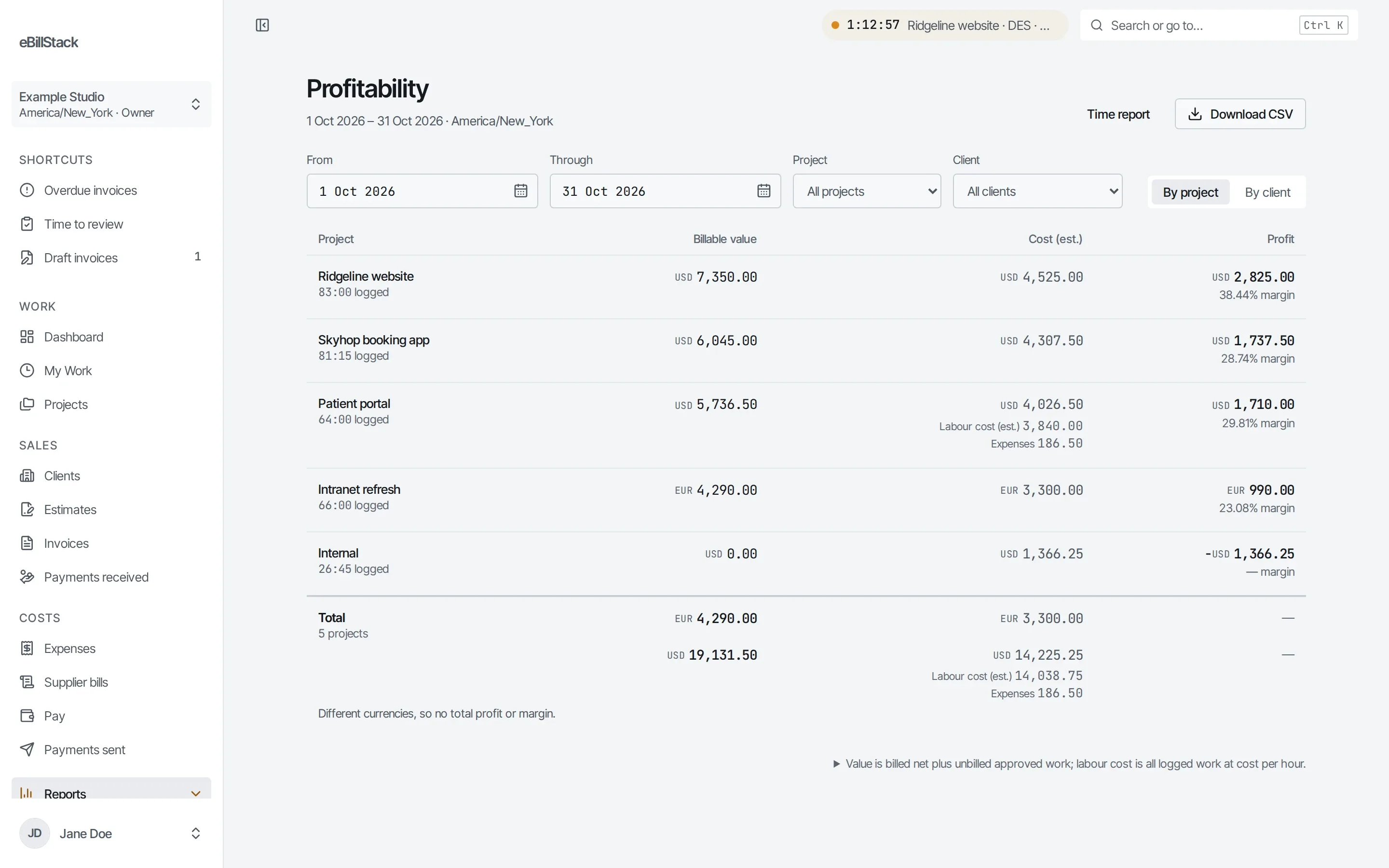This screenshot has width=1389, height=868.
Task: Open the Dashboard page
Action: 111,337
